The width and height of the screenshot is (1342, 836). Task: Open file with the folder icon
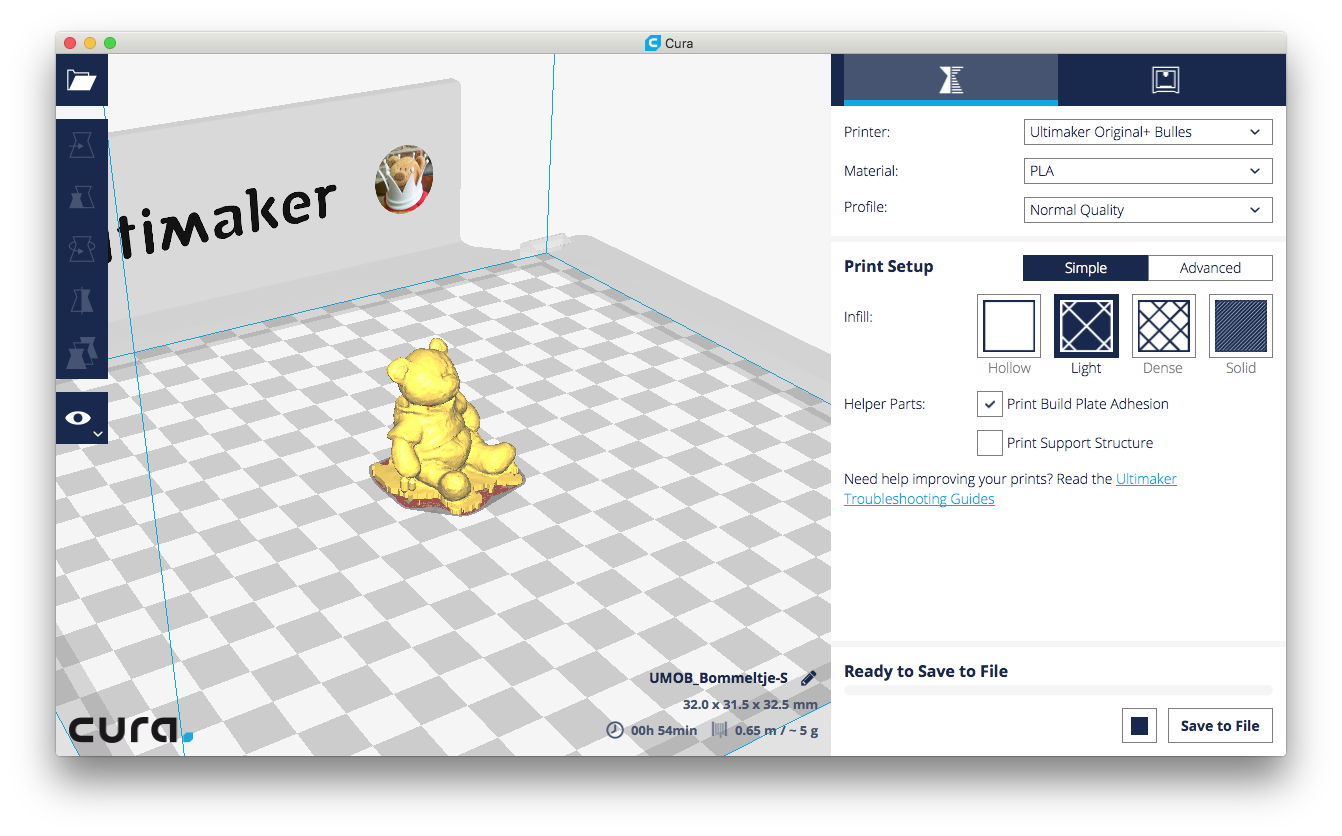(x=81, y=80)
